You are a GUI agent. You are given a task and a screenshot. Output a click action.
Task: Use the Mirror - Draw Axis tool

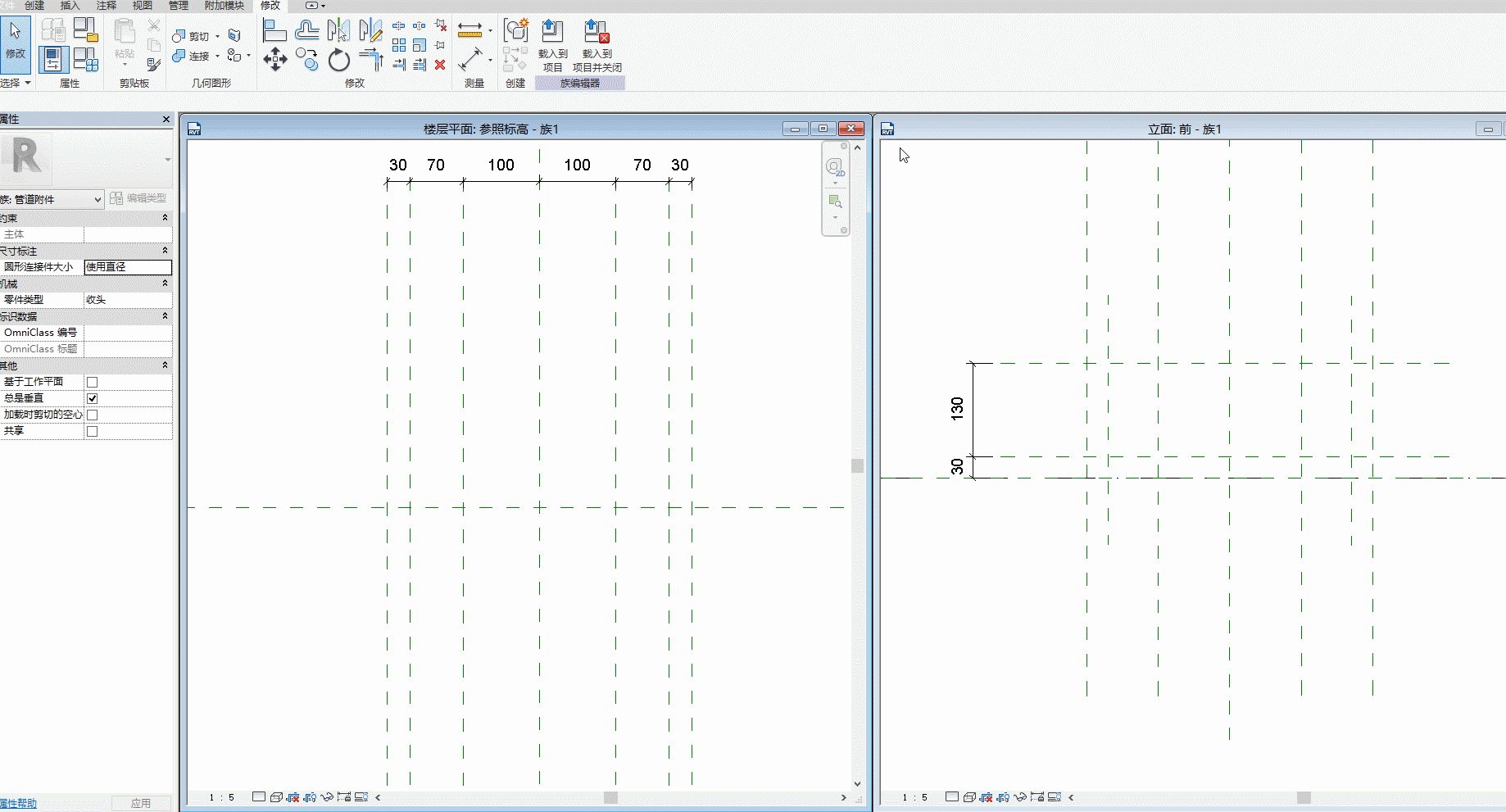[x=370, y=30]
